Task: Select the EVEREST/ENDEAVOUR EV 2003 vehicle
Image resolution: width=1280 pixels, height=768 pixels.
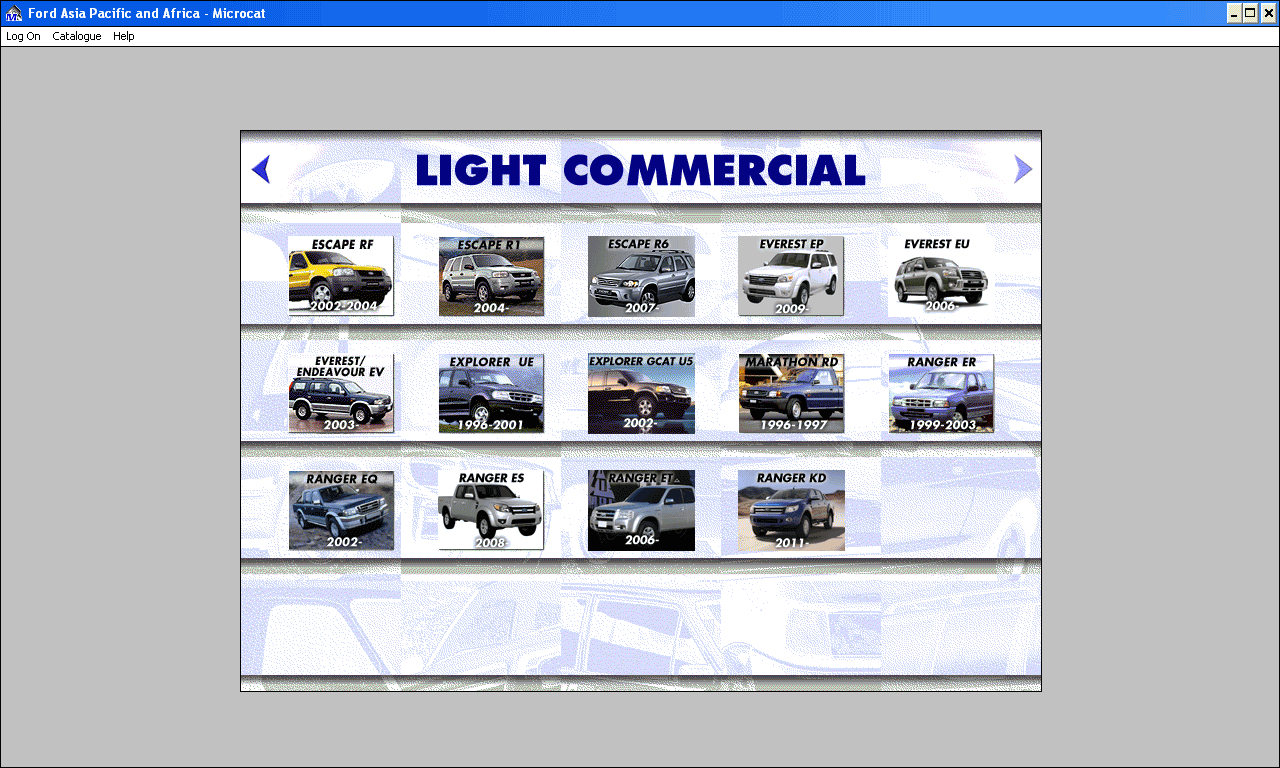Action: pos(341,393)
